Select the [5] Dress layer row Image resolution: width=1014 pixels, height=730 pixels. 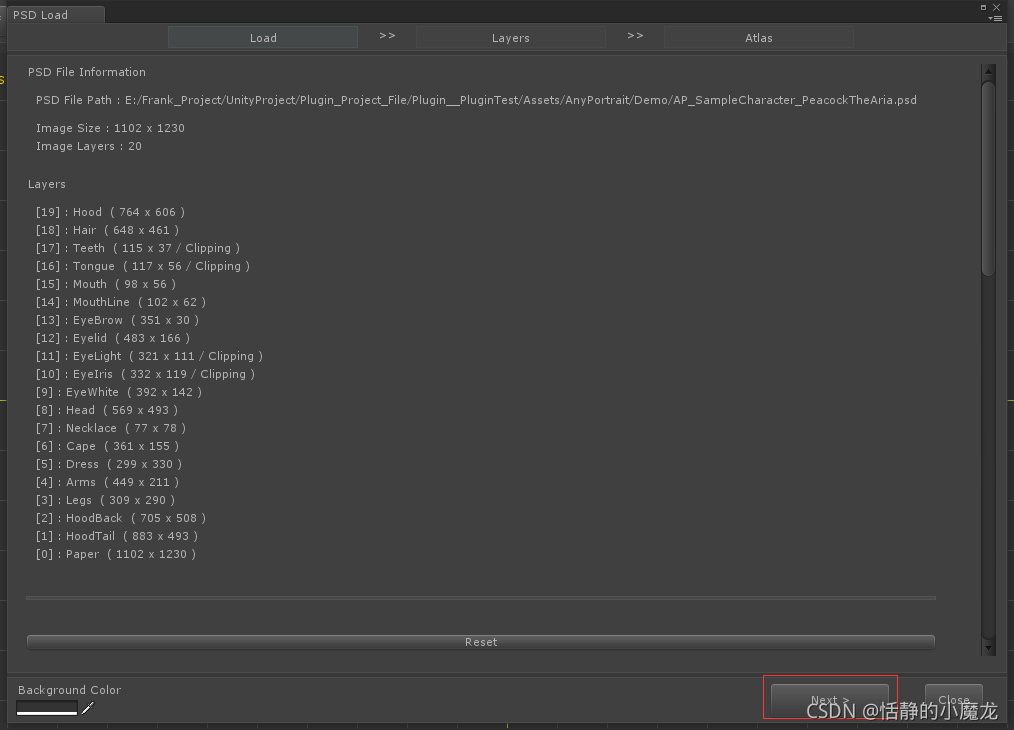tap(109, 464)
